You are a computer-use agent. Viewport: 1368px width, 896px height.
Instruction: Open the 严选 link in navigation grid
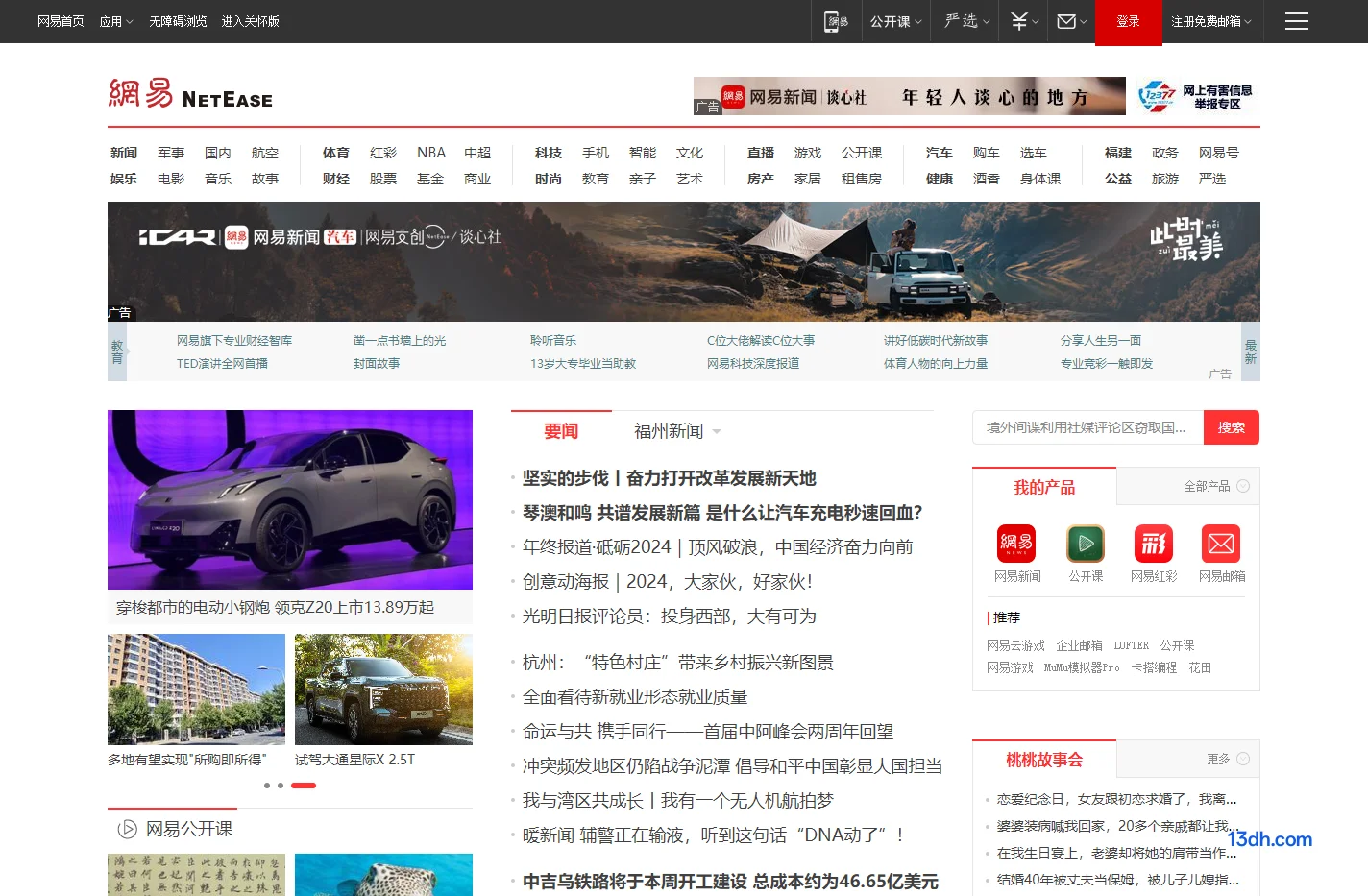1212,179
